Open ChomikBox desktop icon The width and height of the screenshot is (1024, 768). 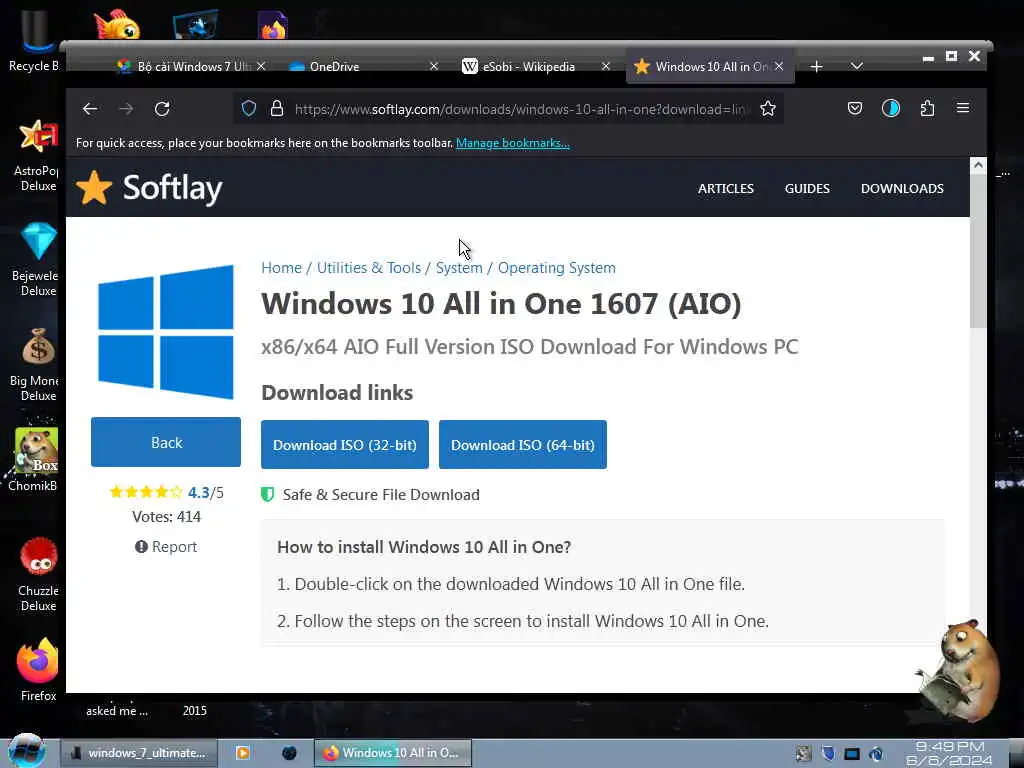35,459
